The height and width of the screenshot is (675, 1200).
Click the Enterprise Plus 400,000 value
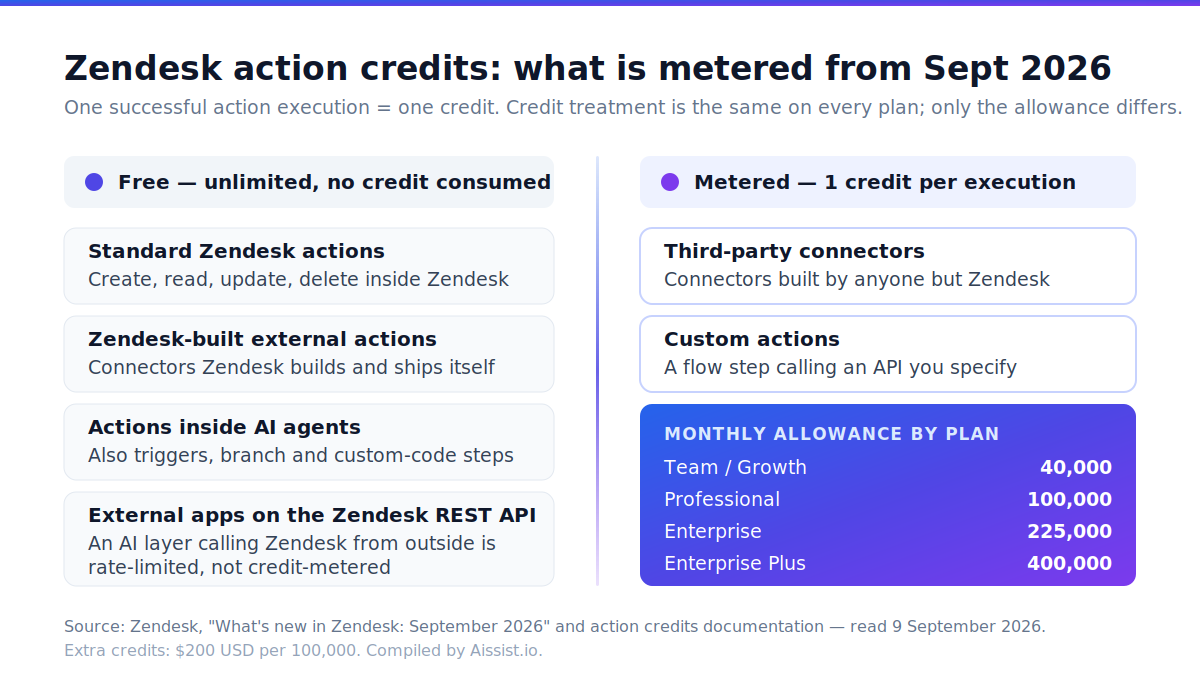pyautogui.click(x=1069, y=563)
